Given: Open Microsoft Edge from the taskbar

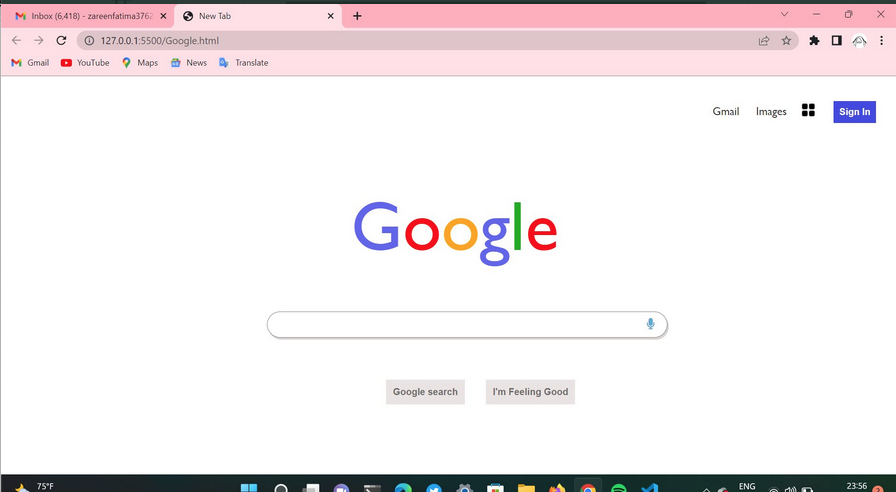Looking at the screenshot, I should click(403, 488).
